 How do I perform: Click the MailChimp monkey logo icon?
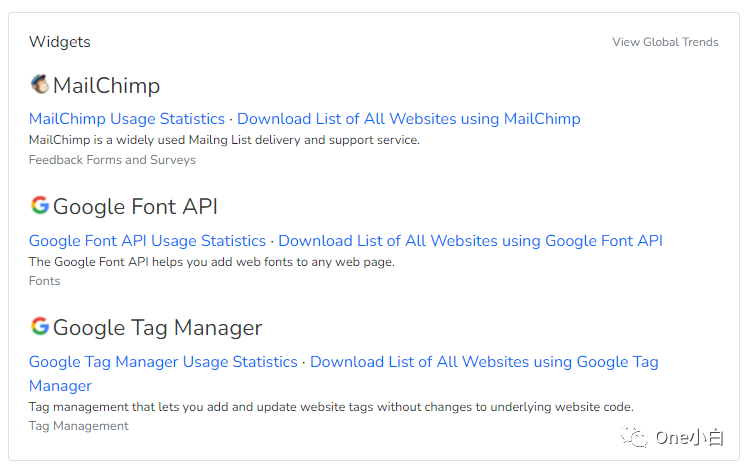(39, 84)
